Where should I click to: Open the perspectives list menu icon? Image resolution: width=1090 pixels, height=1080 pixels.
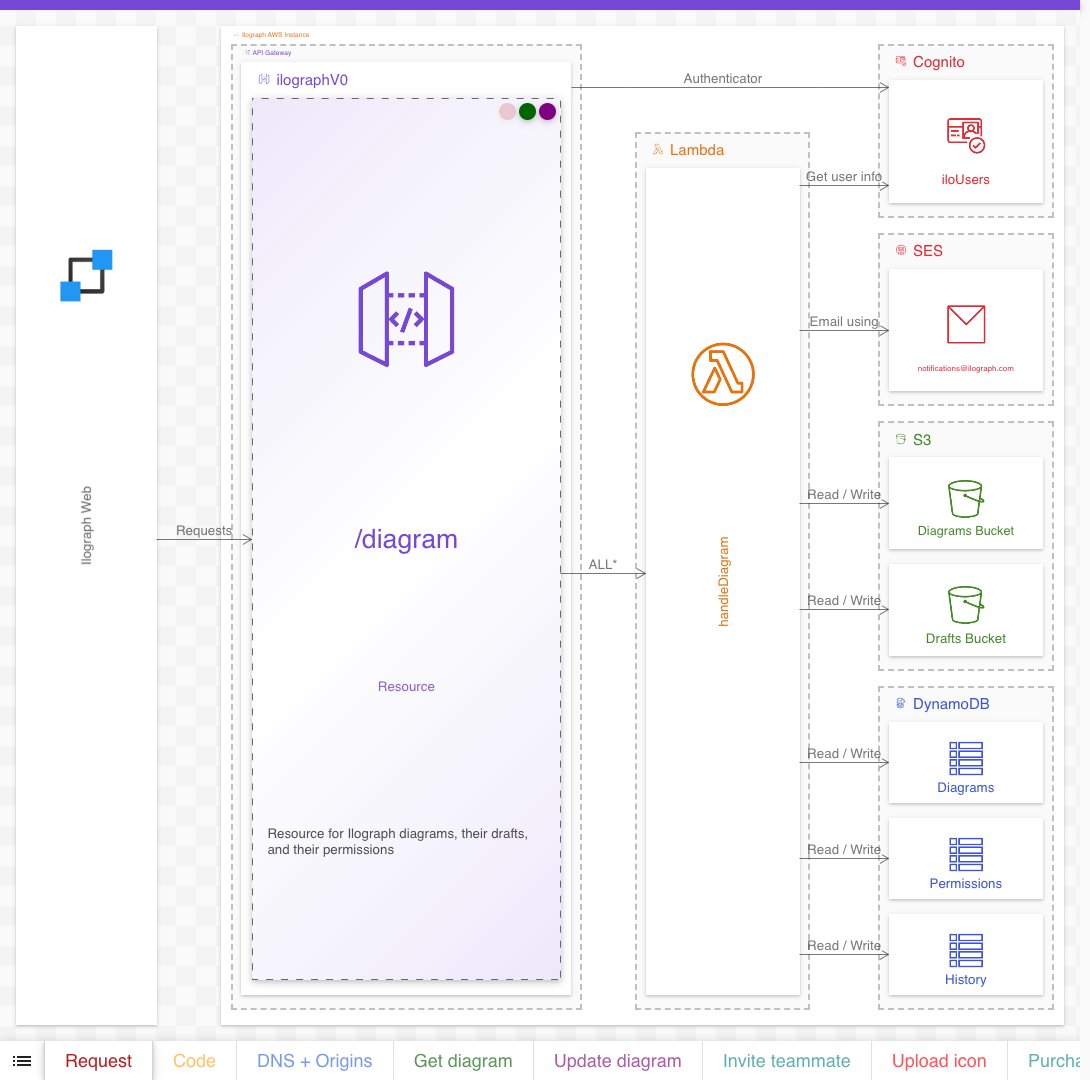point(22,1061)
